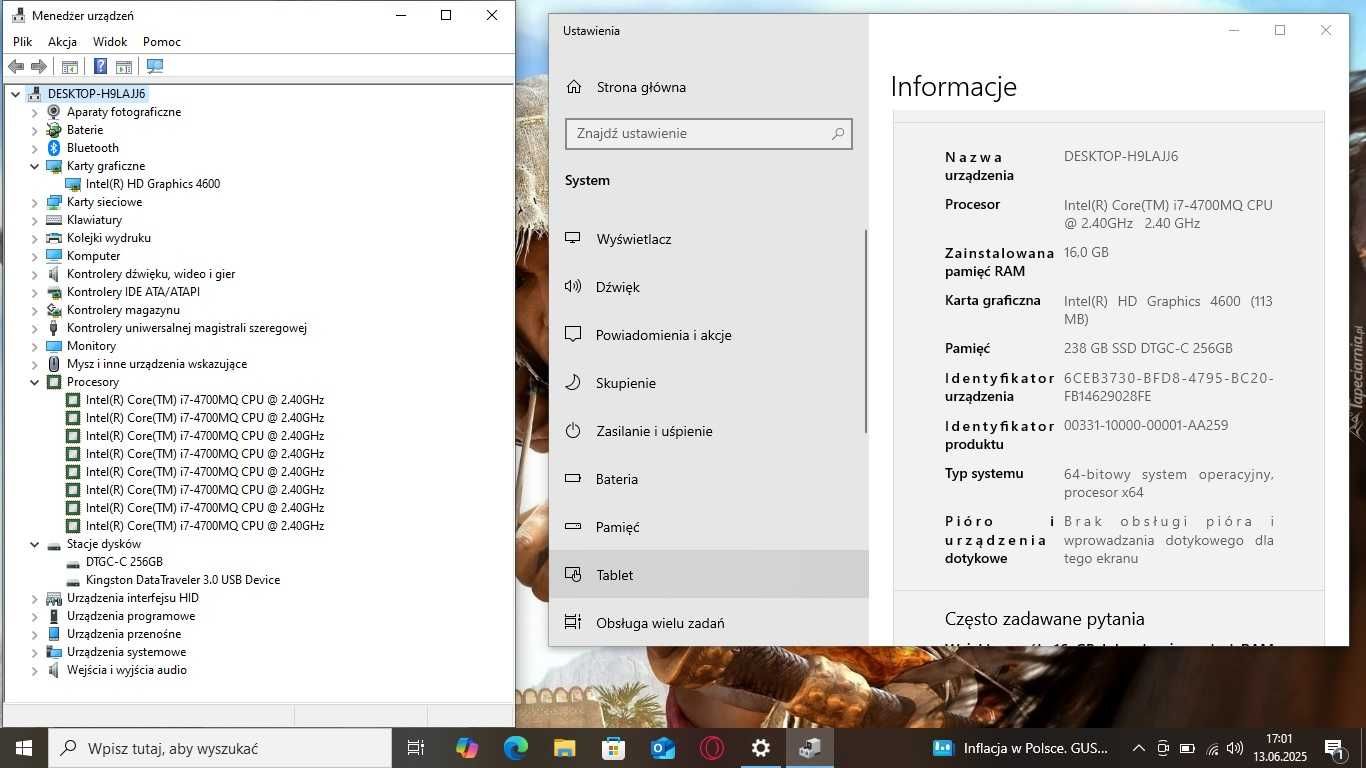Expand Monitory category arrow
Viewport: 1366px width, 768px height.
tap(34, 346)
